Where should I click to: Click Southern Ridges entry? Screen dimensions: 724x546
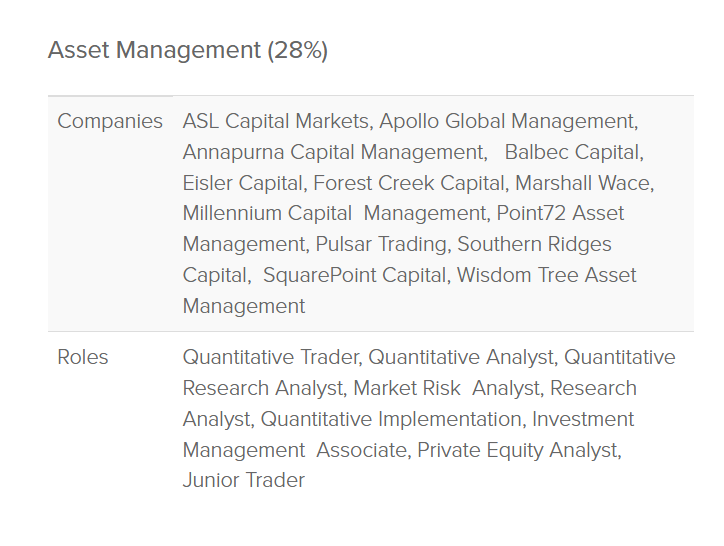[x=534, y=245]
